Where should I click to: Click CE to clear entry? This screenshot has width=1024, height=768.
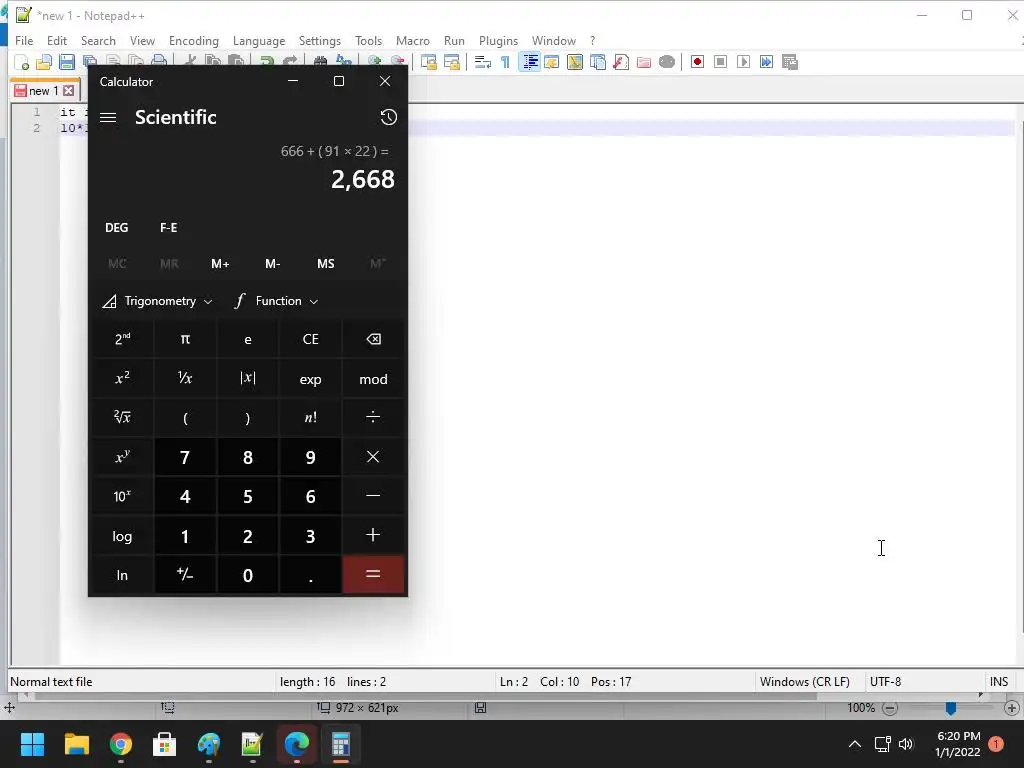click(x=310, y=339)
